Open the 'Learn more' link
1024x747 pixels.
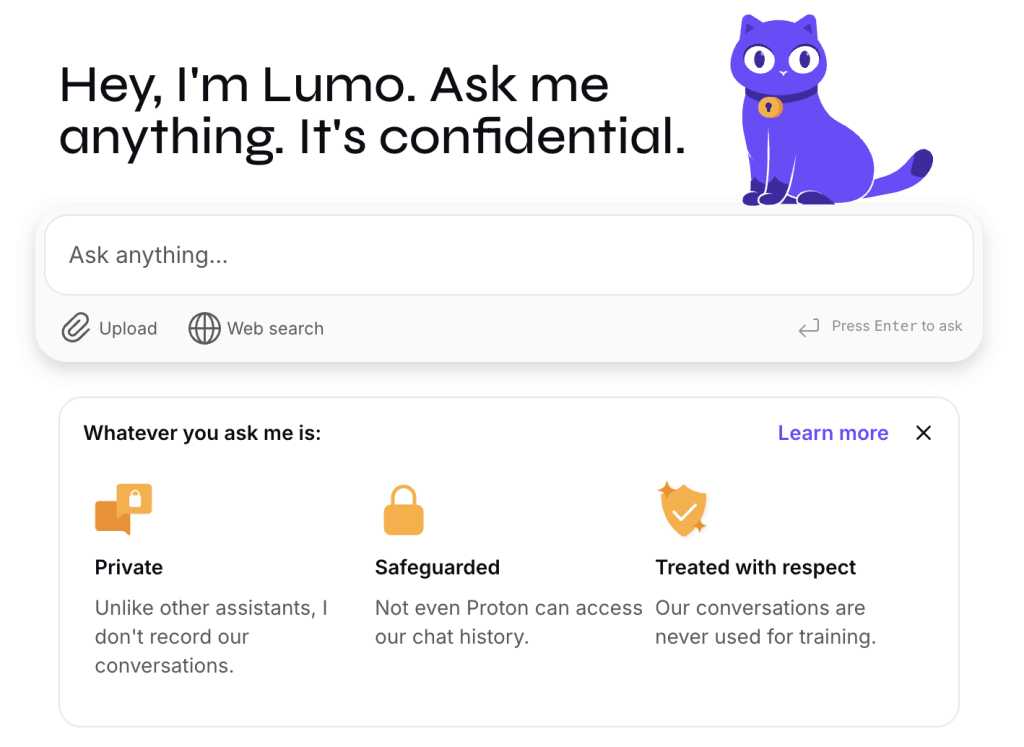pos(832,432)
